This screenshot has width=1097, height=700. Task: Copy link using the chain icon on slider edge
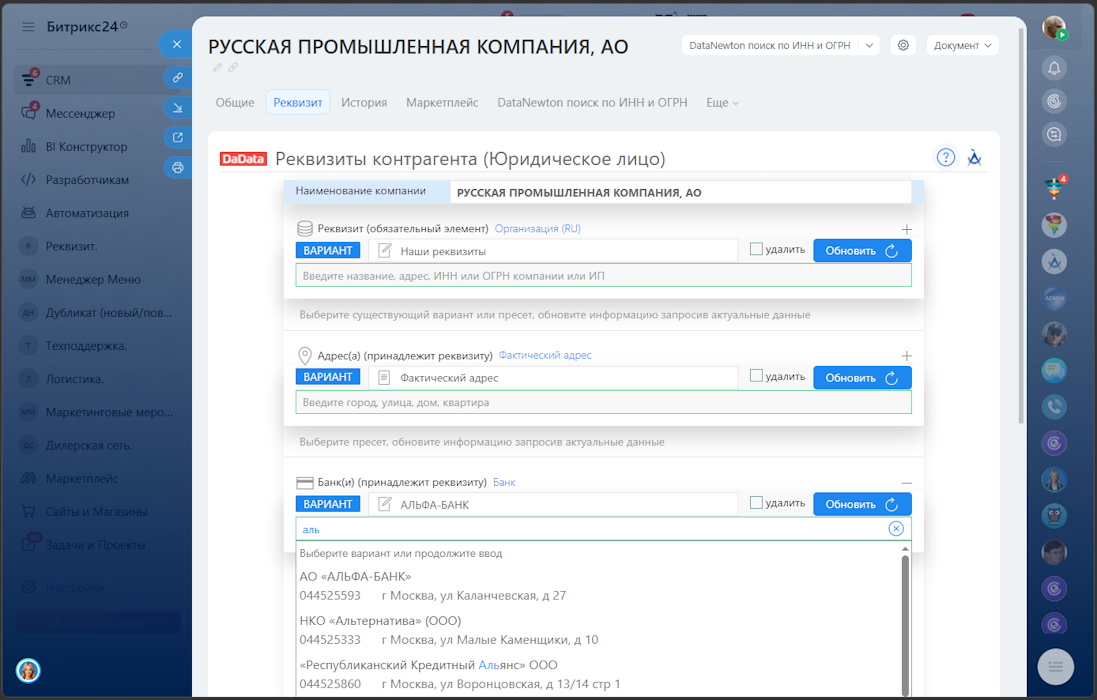coord(178,78)
